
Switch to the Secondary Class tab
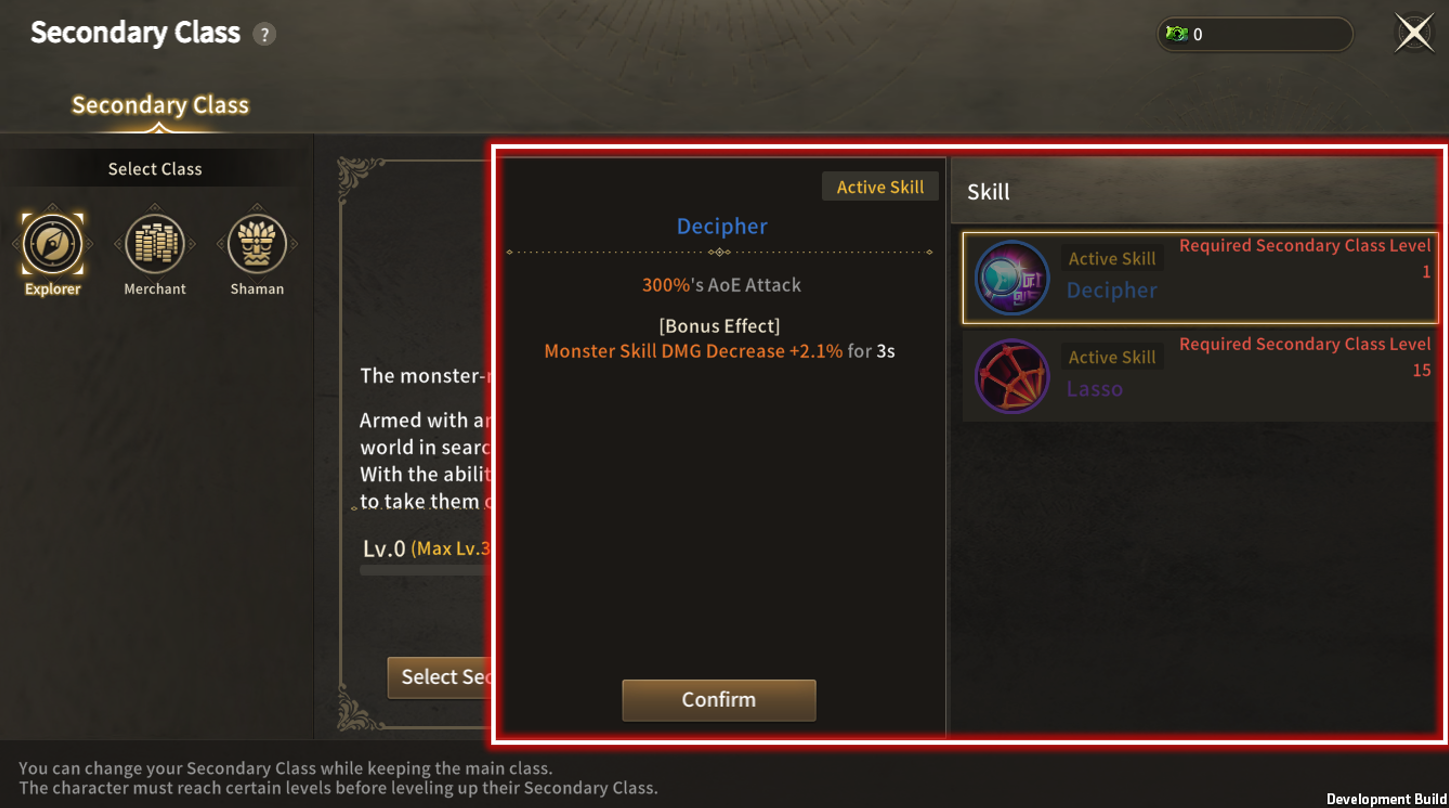pos(160,105)
